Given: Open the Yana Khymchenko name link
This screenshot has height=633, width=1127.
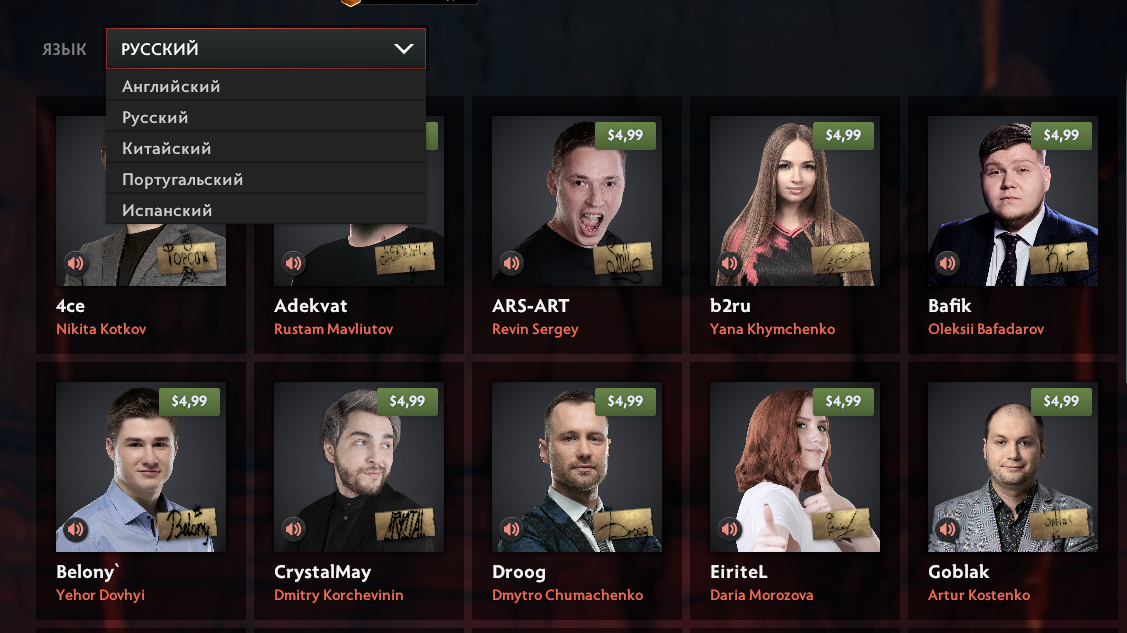Looking at the screenshot, I should coord(772,329).
